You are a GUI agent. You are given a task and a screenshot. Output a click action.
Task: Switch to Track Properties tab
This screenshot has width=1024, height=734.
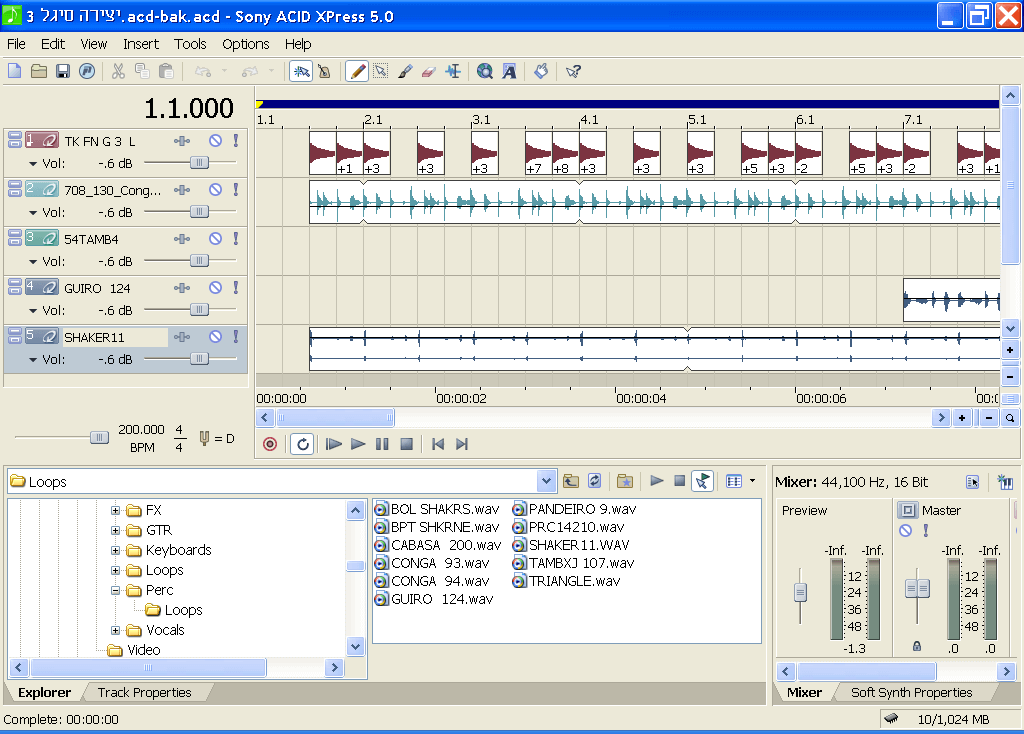(x=144, y=692)
